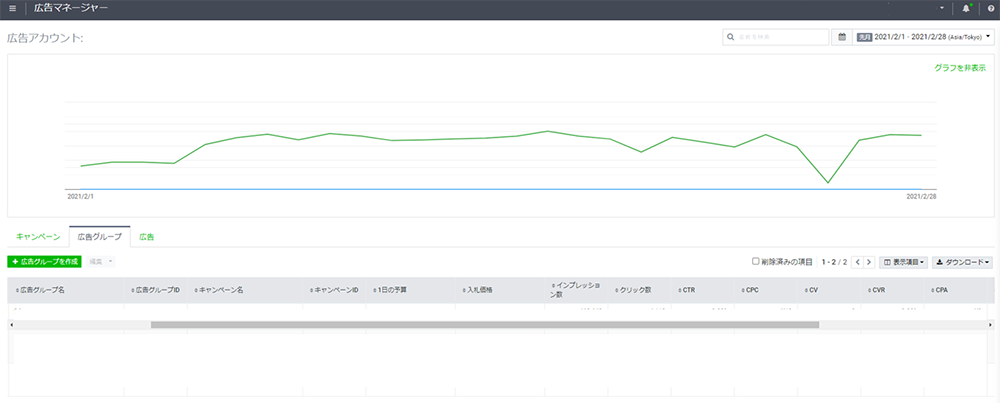Viewport: 1000px width, 403px height.
Task: Sort by CPC column
Action: (750, 289)
